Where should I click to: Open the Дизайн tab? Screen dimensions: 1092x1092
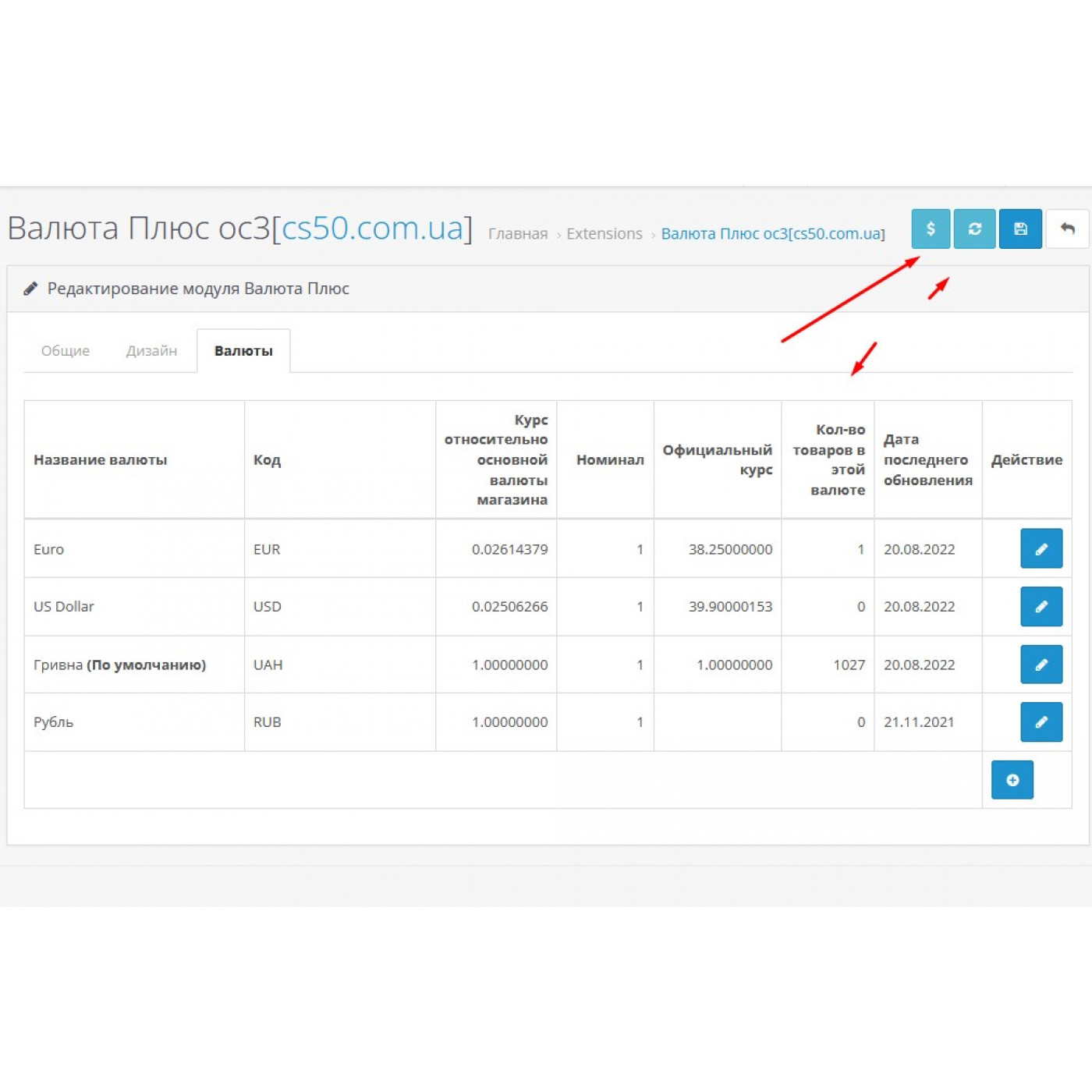(x=151, y=351)
